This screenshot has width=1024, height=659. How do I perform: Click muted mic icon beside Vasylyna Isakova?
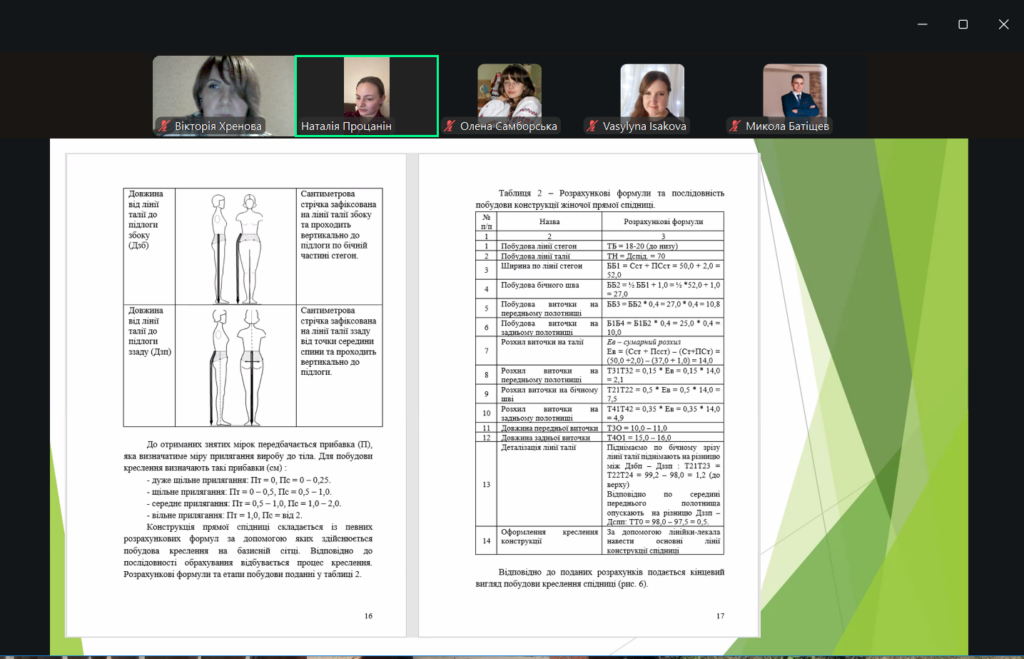tap(593, 127)
